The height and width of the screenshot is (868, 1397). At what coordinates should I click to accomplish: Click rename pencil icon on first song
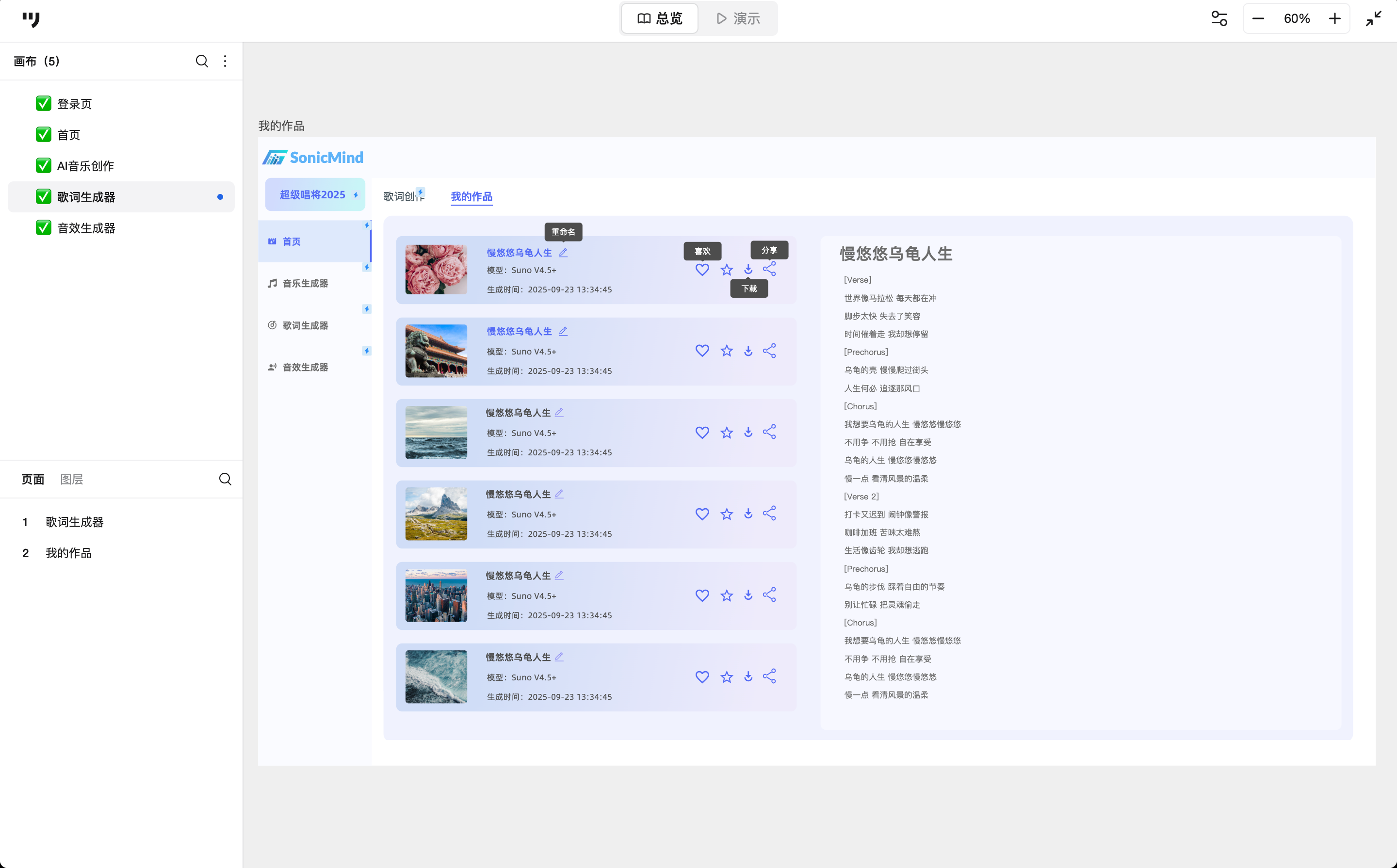(x=563, y=253)
